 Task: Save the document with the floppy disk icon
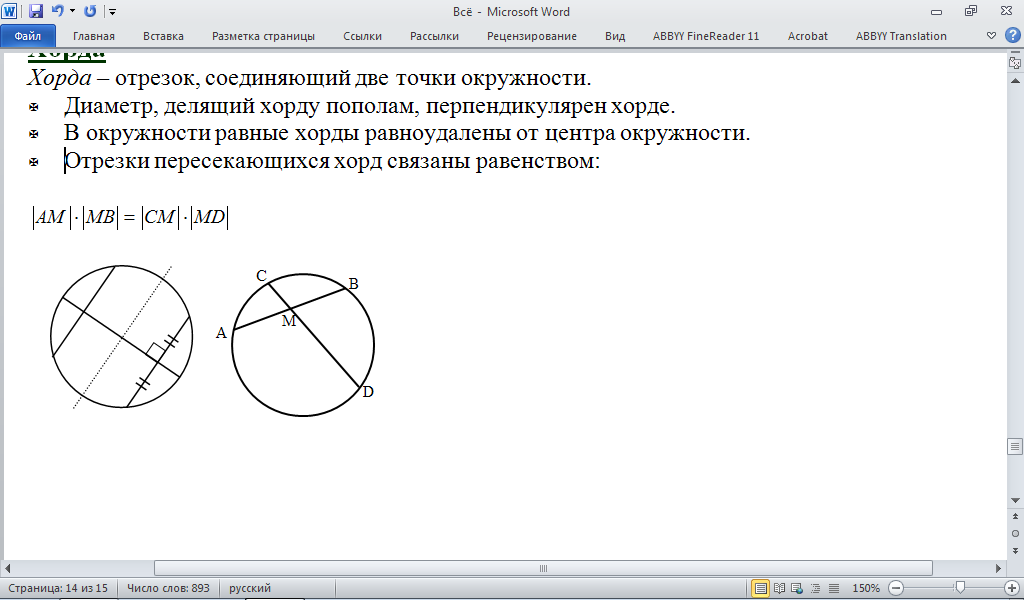click(36, 11)
